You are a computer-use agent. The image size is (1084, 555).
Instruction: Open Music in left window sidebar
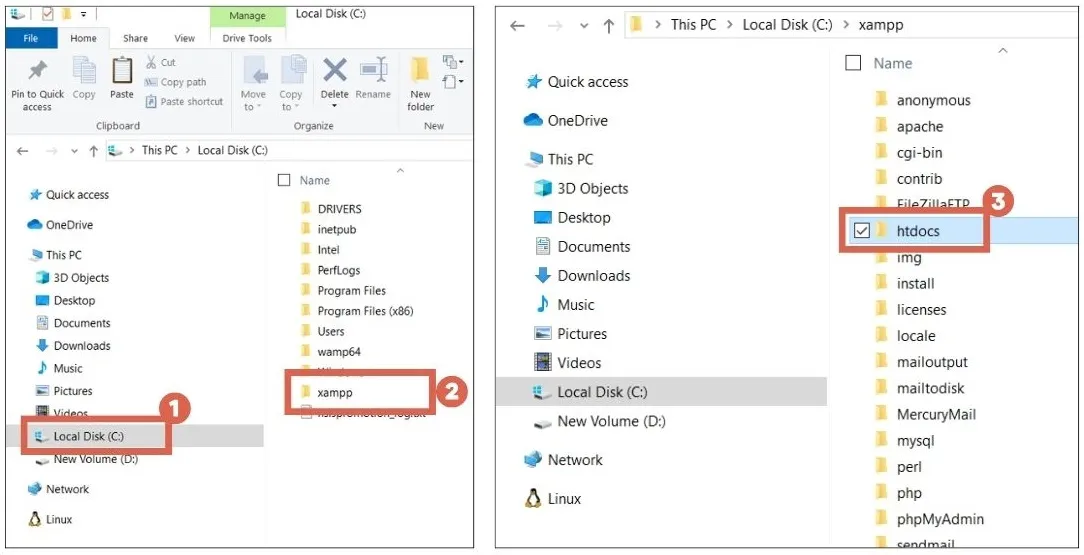tap(59, 368)
